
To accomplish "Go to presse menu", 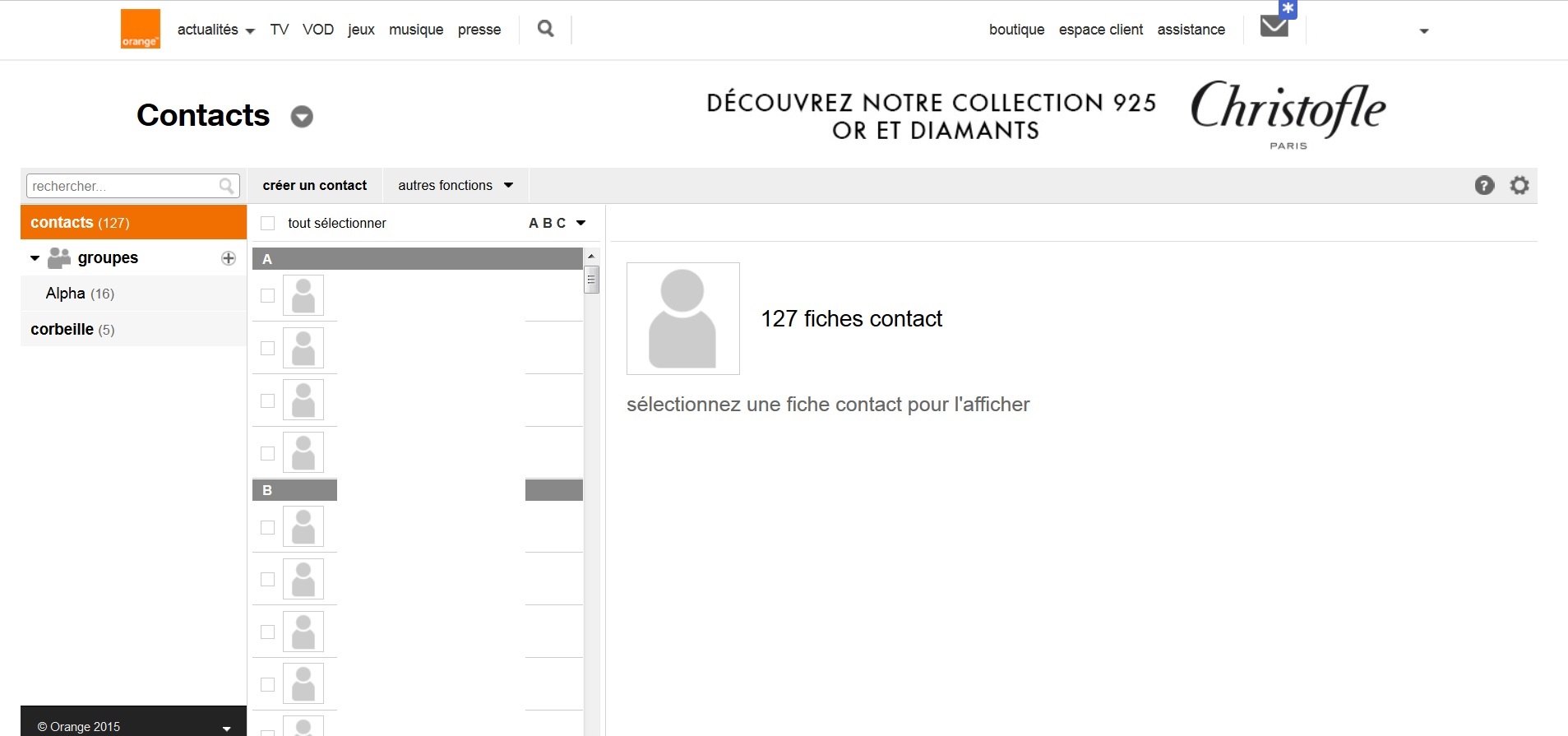I will click(479, 30).
